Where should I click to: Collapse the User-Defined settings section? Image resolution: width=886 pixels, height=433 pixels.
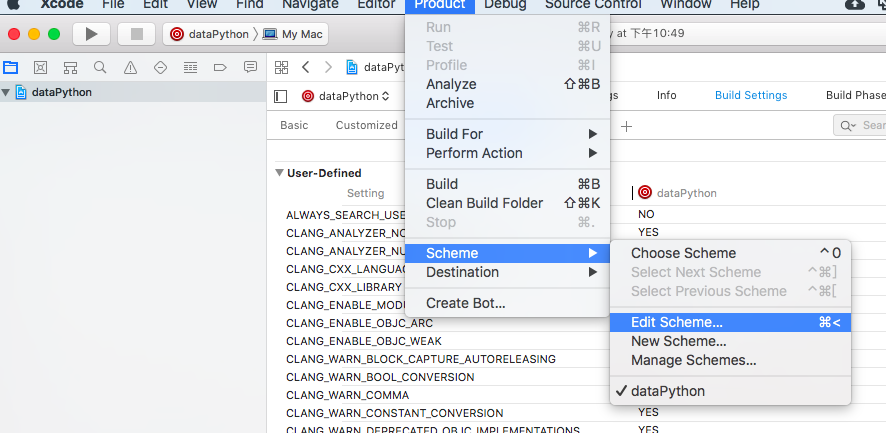[280, 172]
